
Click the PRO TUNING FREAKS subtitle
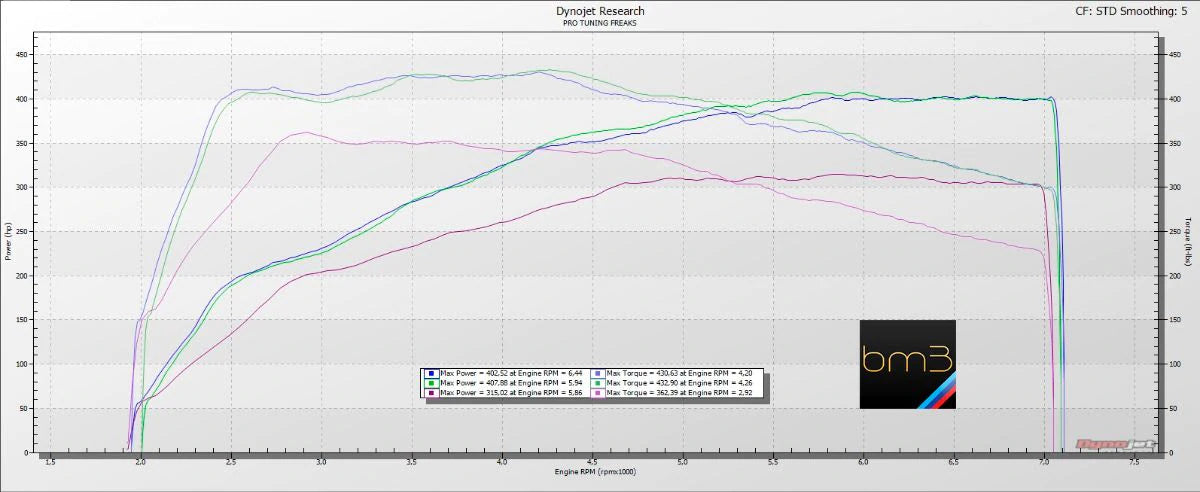600,22
